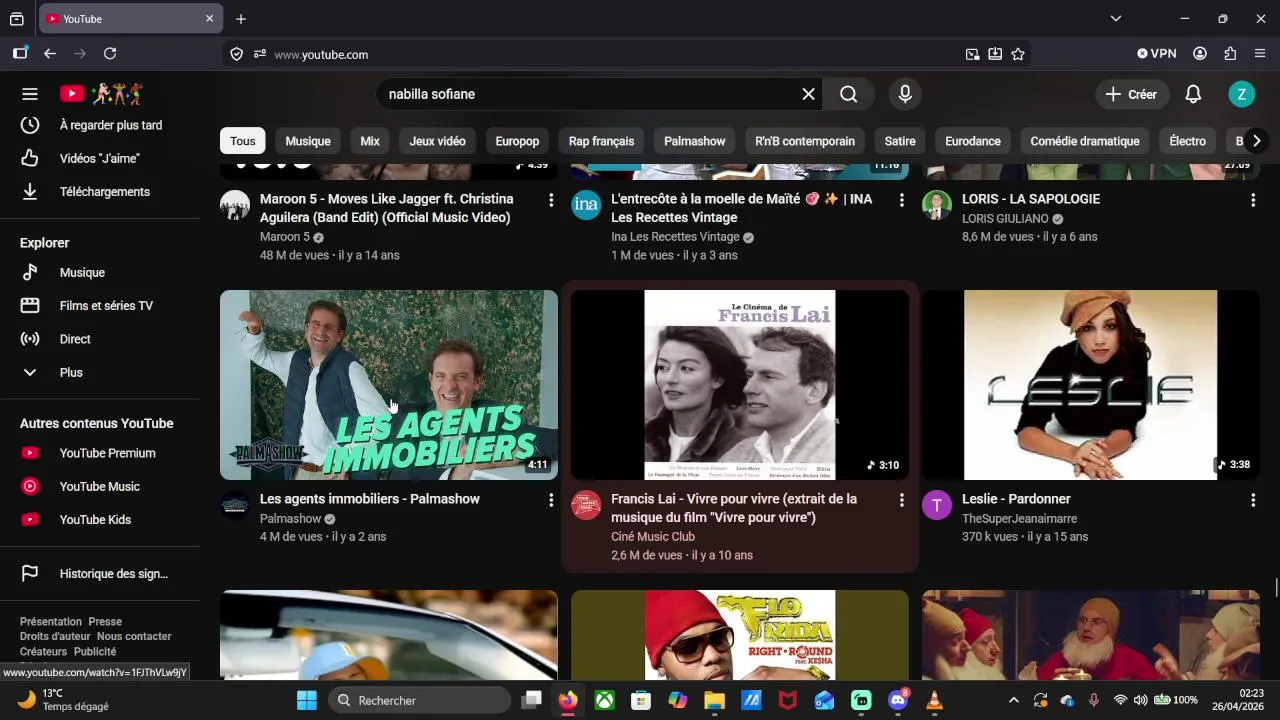
Task: Open Films et séries TV
Action: coord(100,305)
